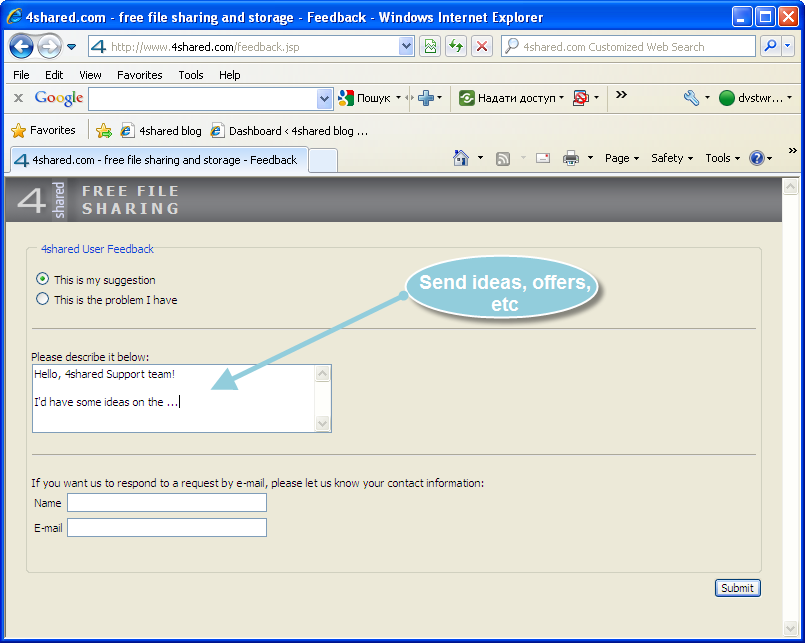Open the Help menu
This screenshot has width=805, height=643.
click(x=229, y=75)
